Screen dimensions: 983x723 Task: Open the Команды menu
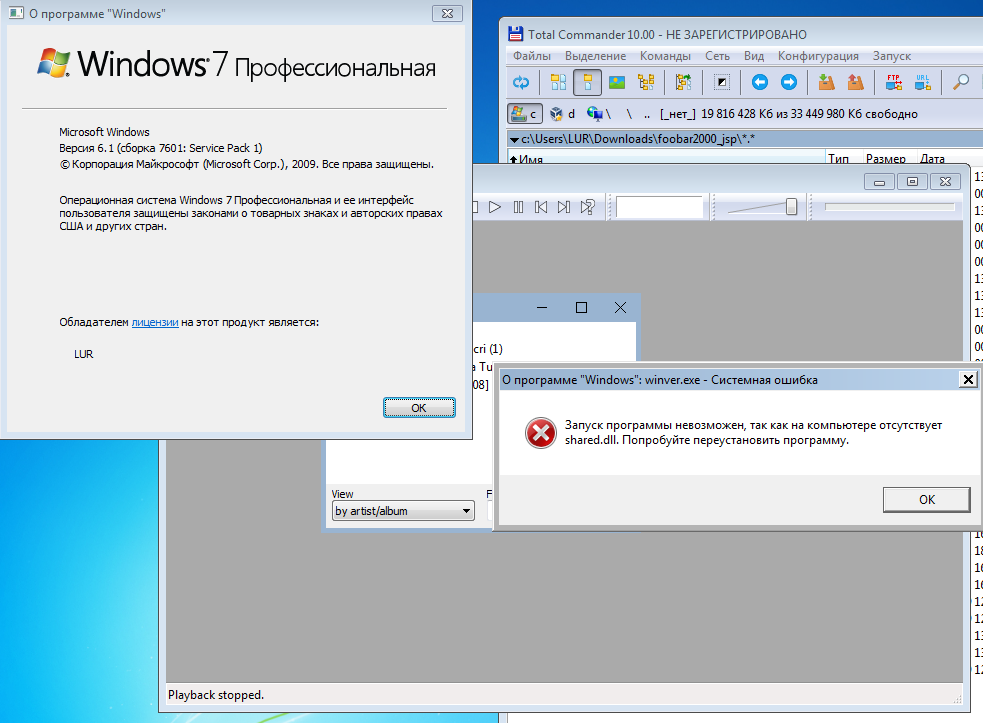click(x=665, y=56)
